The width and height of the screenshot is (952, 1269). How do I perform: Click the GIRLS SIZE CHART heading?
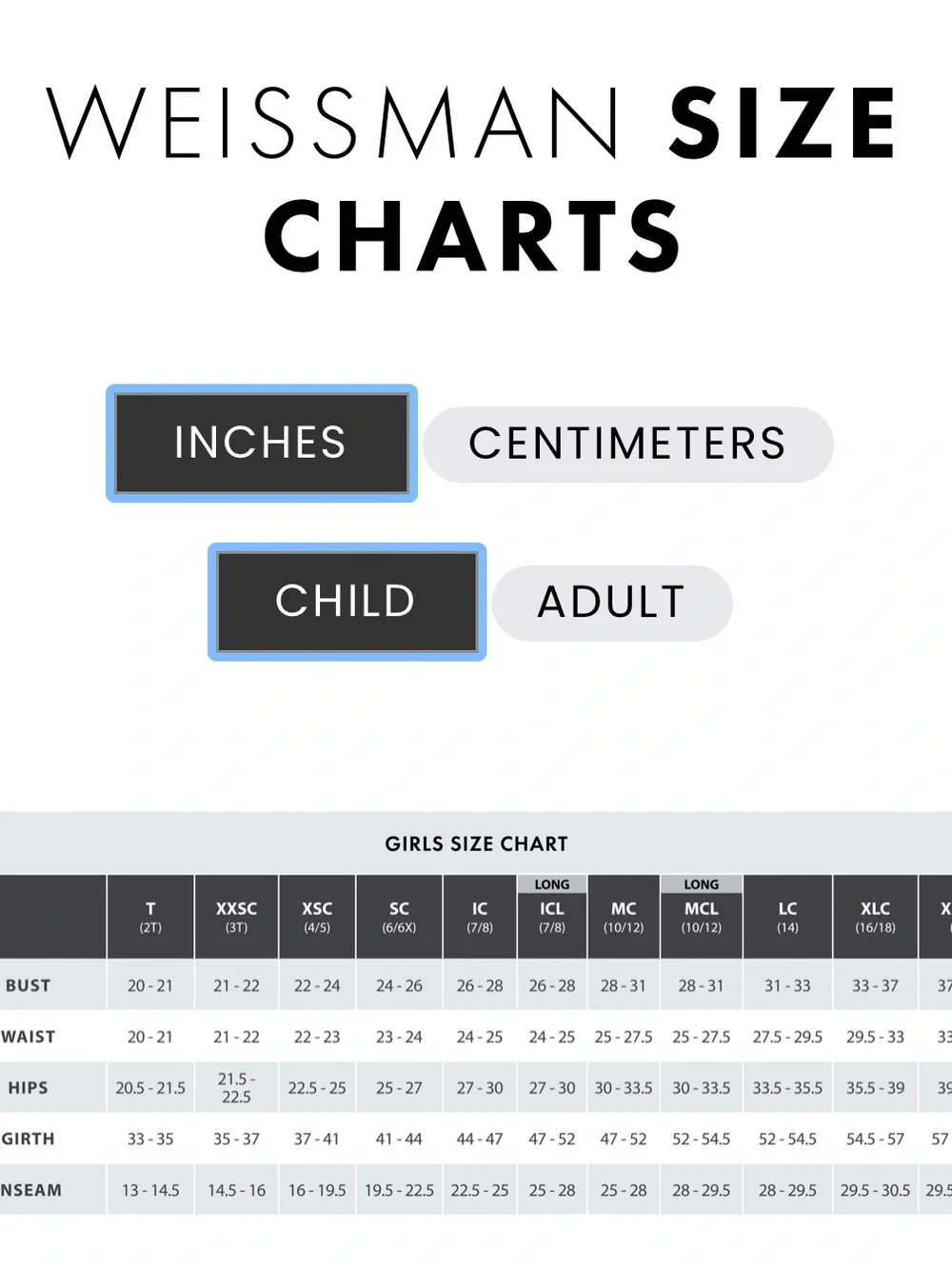476,843
